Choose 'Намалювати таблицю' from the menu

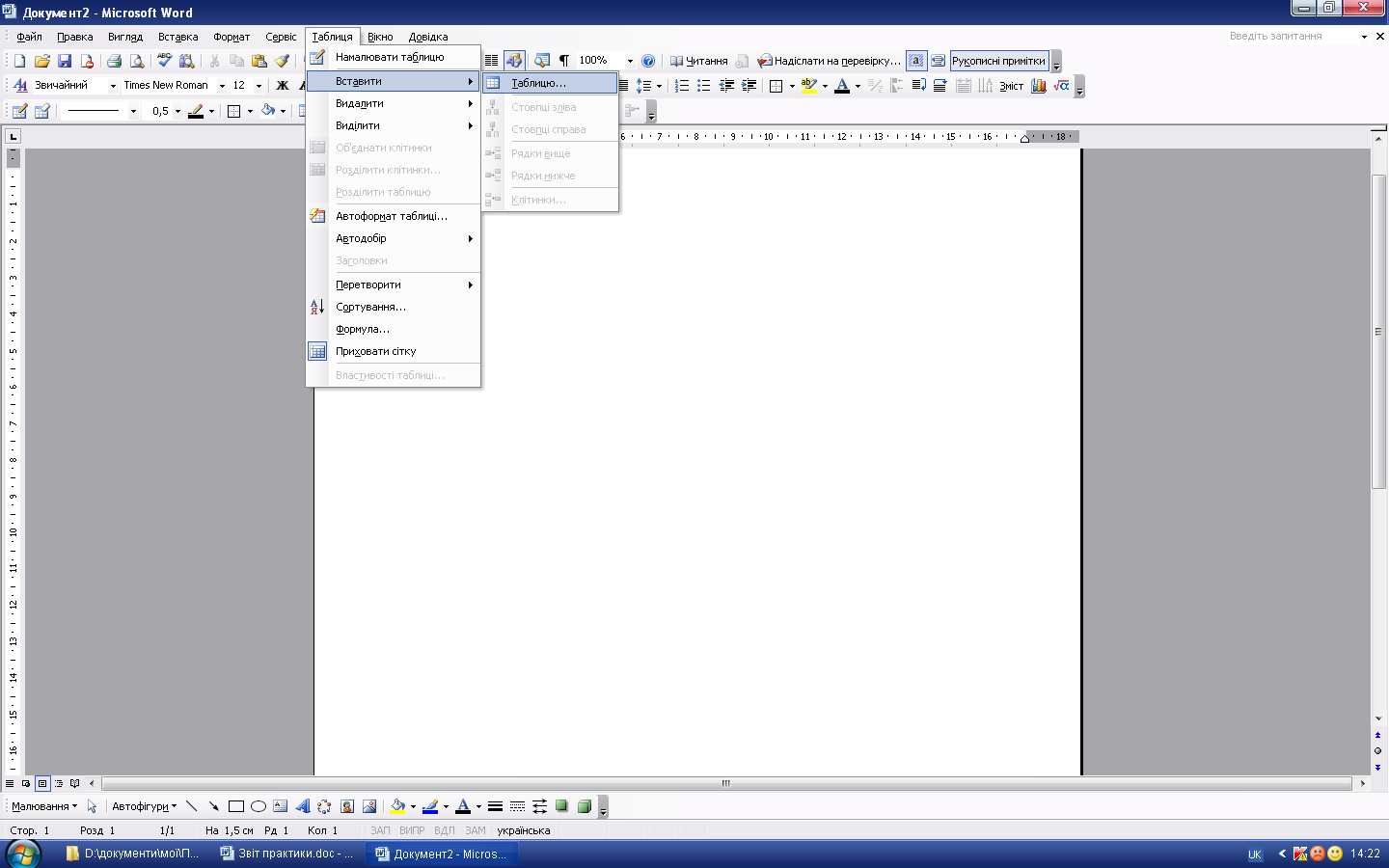[x=393, y=57]
